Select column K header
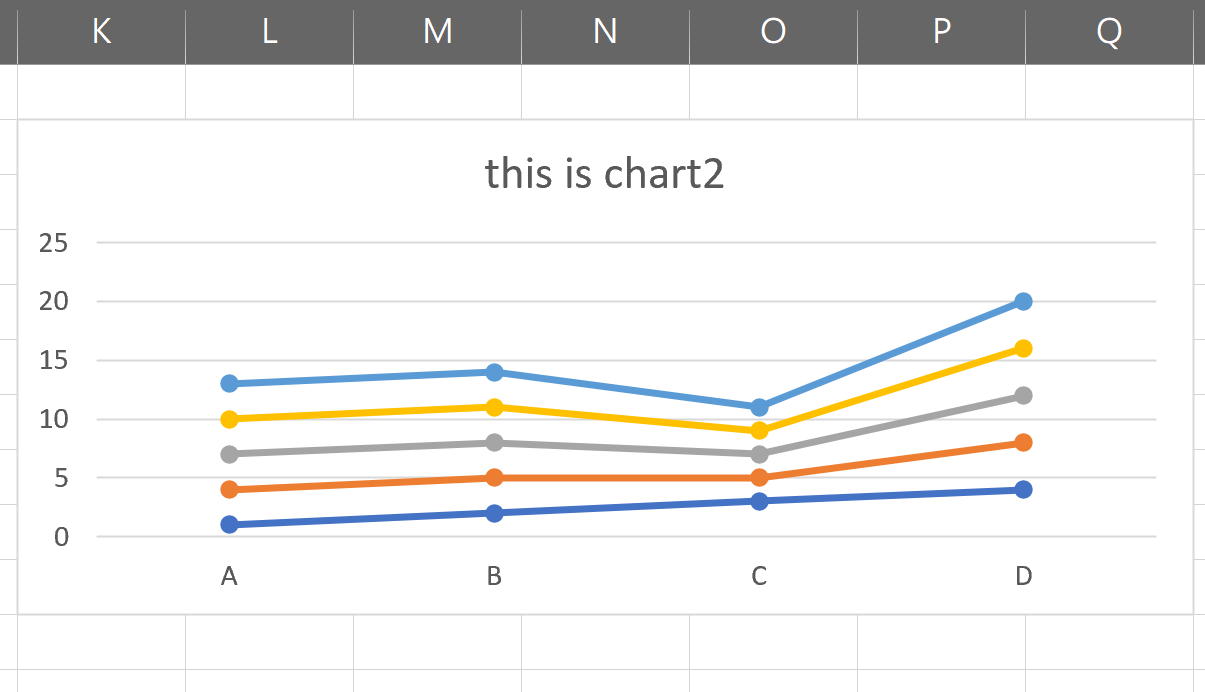The height and width of the screenshot is (692, 1205). 101,32
